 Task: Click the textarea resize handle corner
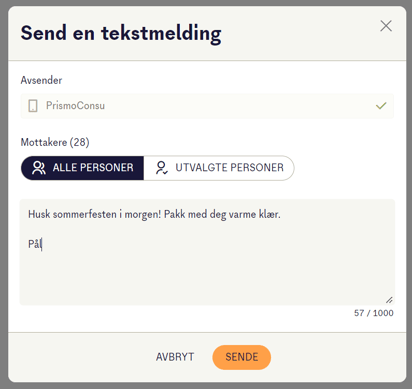389,300
